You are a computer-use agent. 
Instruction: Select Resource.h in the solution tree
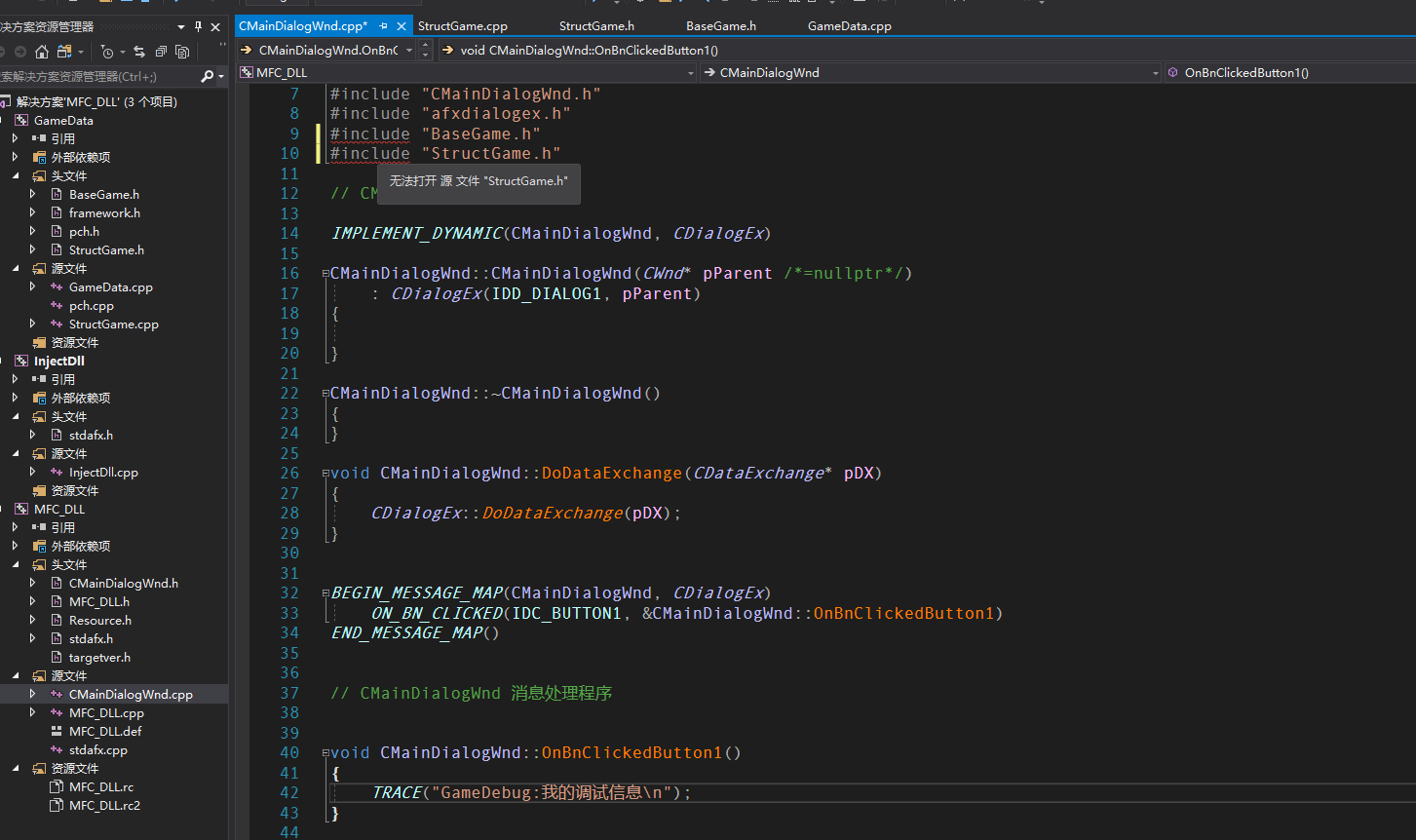[x=99, y=621]
